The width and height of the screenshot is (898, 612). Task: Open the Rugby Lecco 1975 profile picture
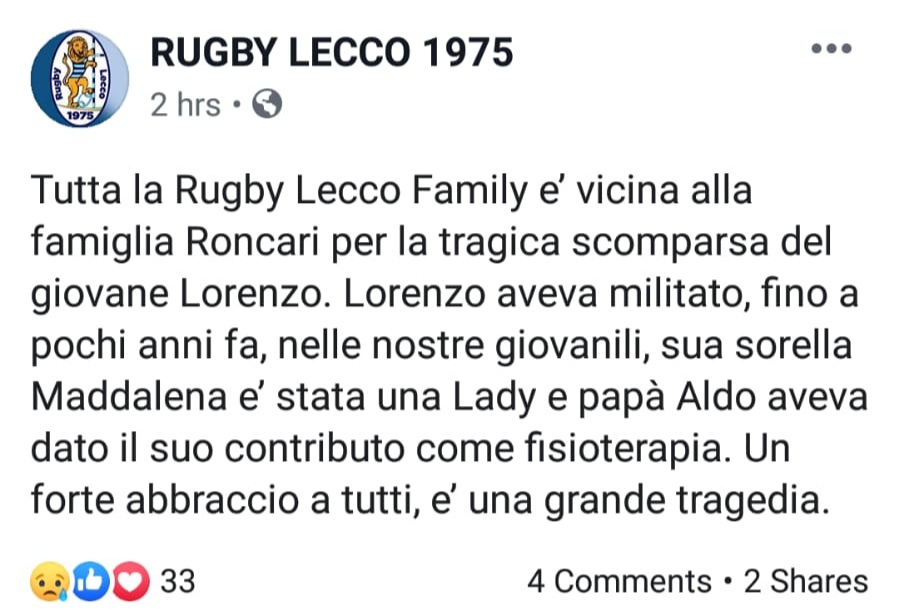click(80, 79)
